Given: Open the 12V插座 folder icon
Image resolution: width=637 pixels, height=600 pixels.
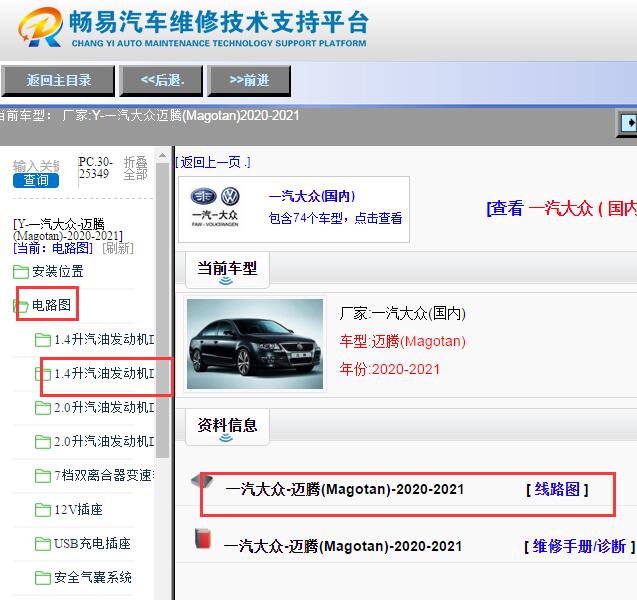Looking at the screenshot, I should (43, 510).
